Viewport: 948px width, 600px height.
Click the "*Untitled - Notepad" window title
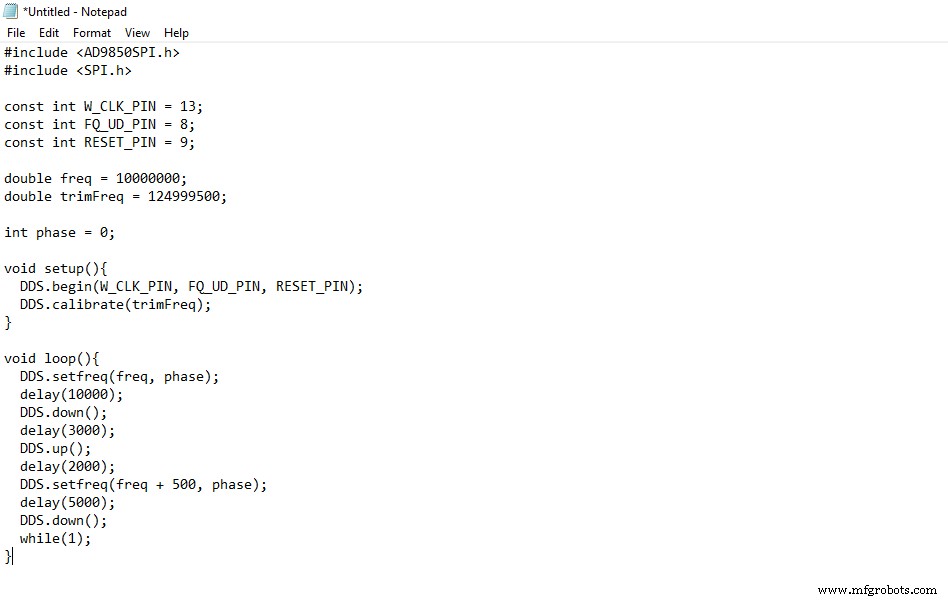coord(75,12)
